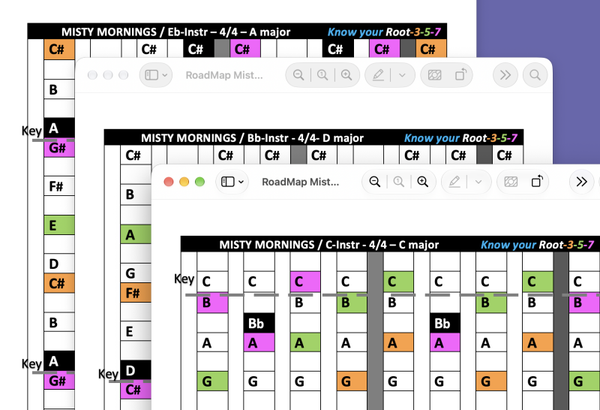Zoom in on the front Preview window
Screen dimensions: 600x410
[422, 181]
